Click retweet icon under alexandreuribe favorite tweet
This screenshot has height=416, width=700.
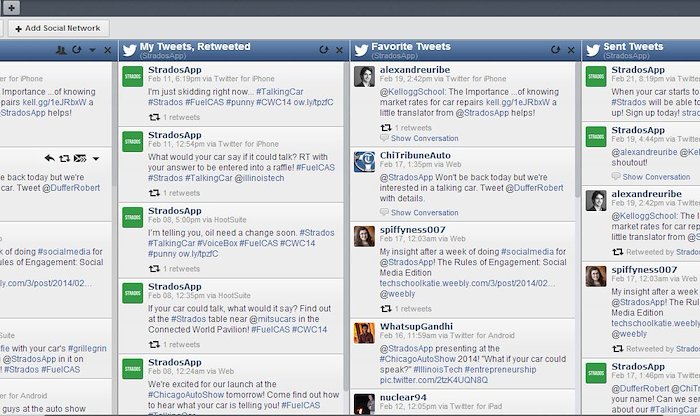pos(386,128)
